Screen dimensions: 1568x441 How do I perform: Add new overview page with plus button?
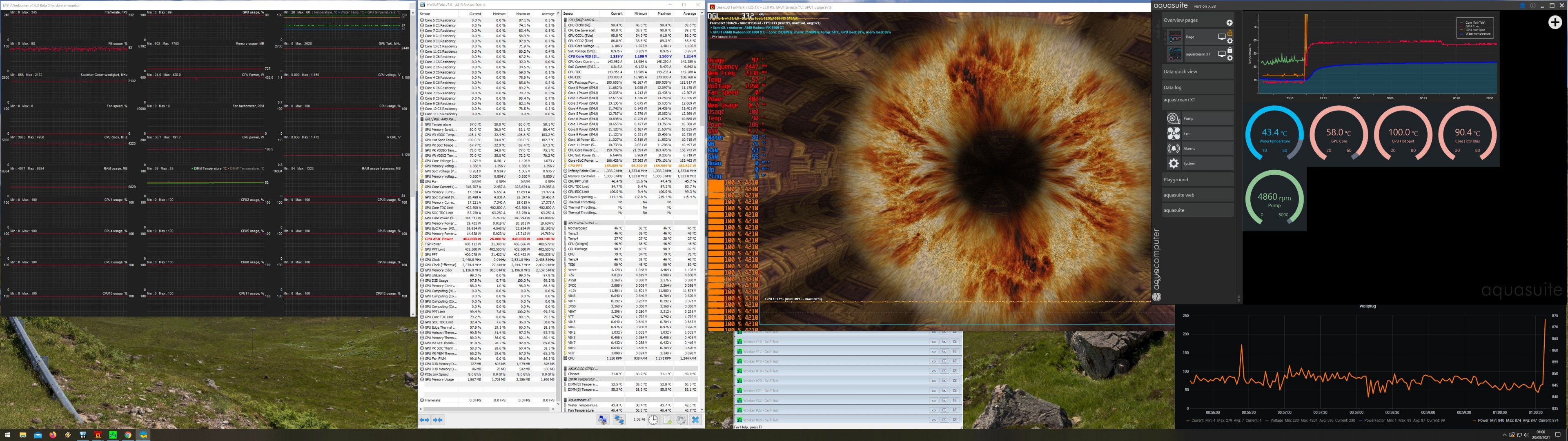[x=1229, y=22]
